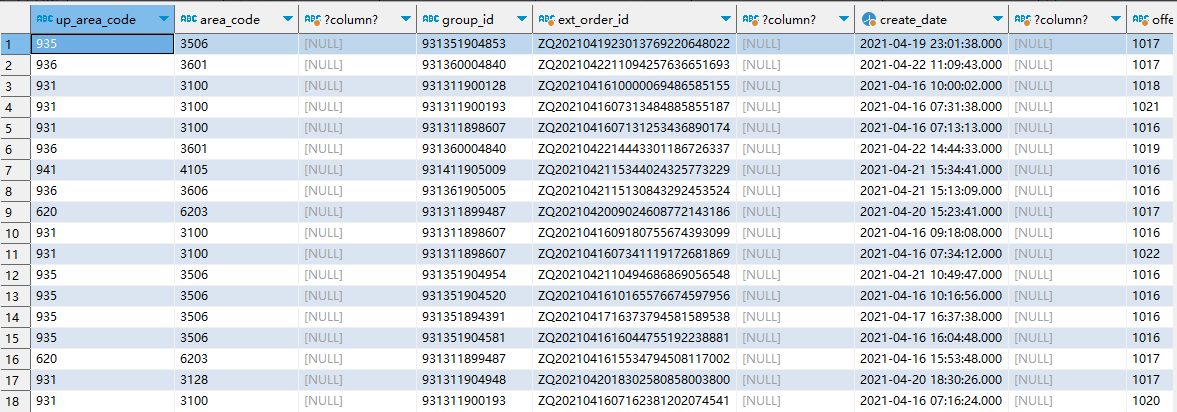The height and width of the screenshot is (412, 1177).
Task: Click order ID ZQ2021042009024608772143186
Action: coord(635,212)
